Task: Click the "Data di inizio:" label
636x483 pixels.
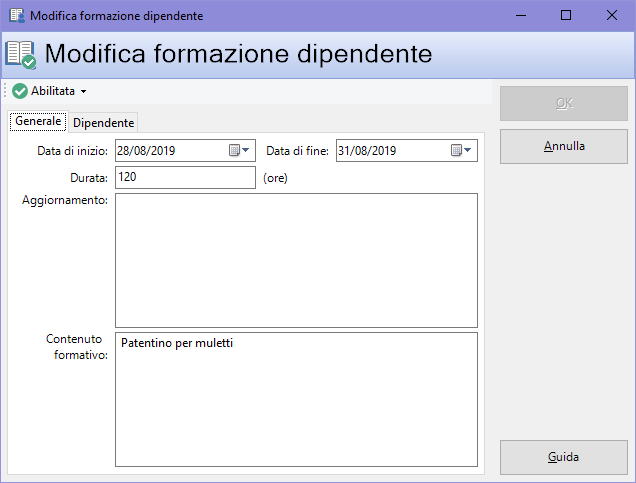Action: pos(73,151)
